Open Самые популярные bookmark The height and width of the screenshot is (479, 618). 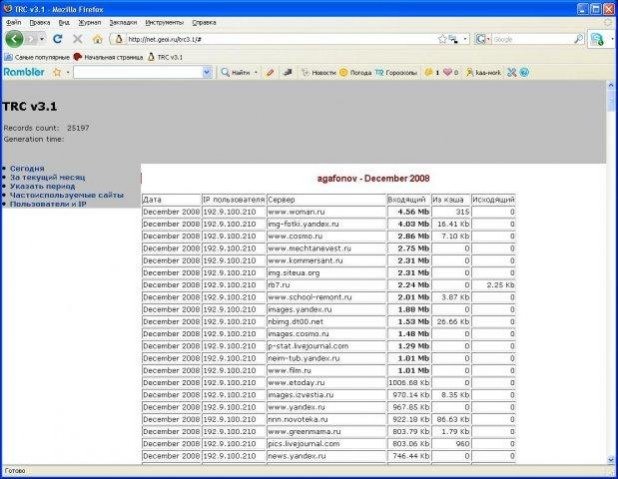point(37,57)
